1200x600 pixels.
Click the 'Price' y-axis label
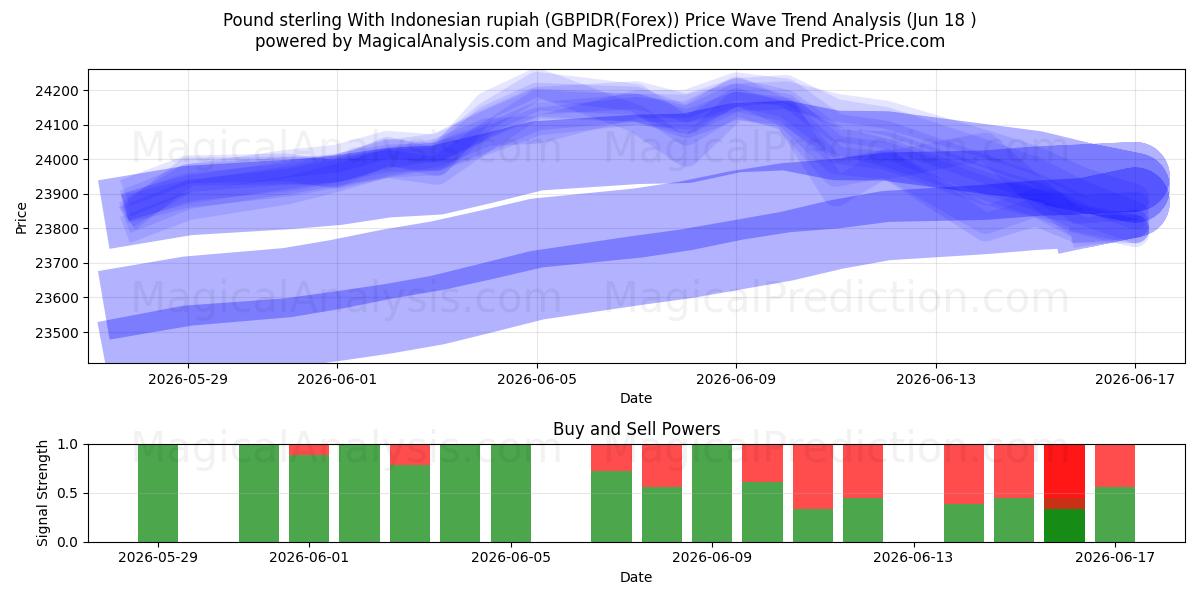22,216
